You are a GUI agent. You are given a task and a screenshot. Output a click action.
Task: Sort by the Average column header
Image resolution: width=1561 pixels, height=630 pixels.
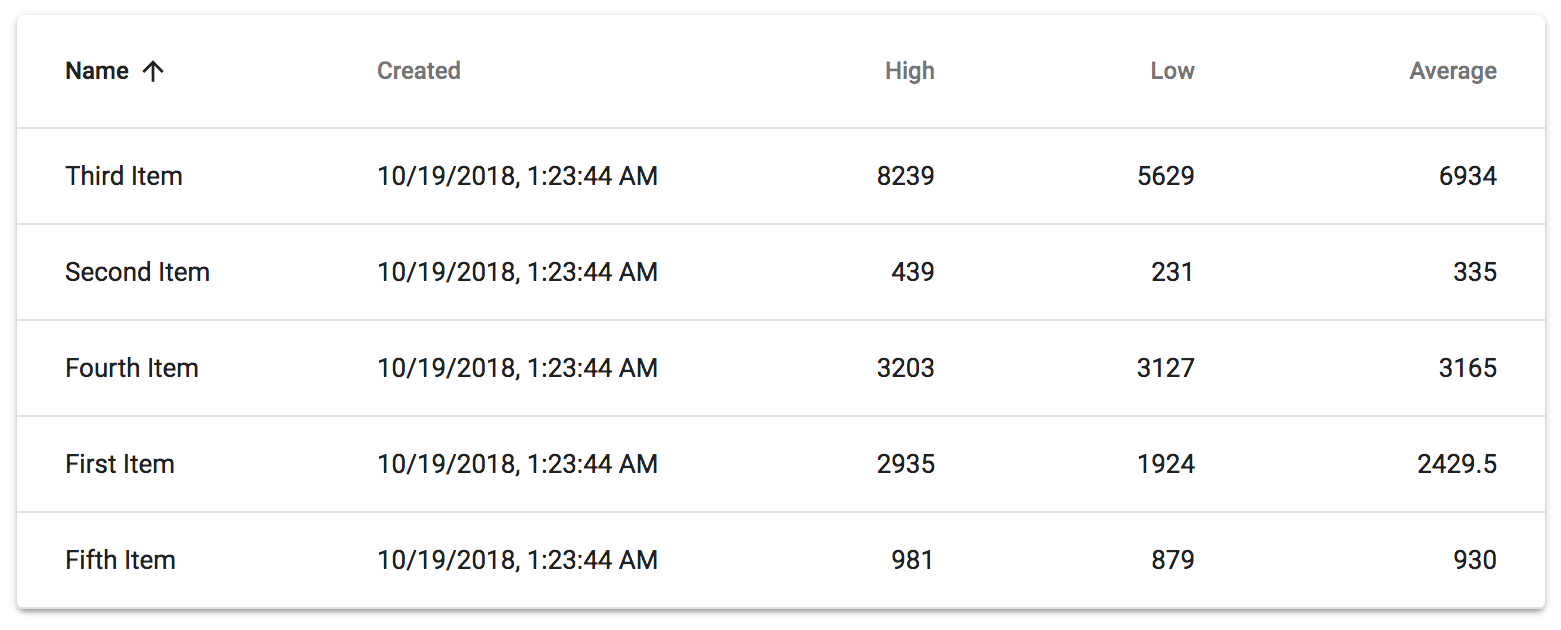pos(1452,71)
